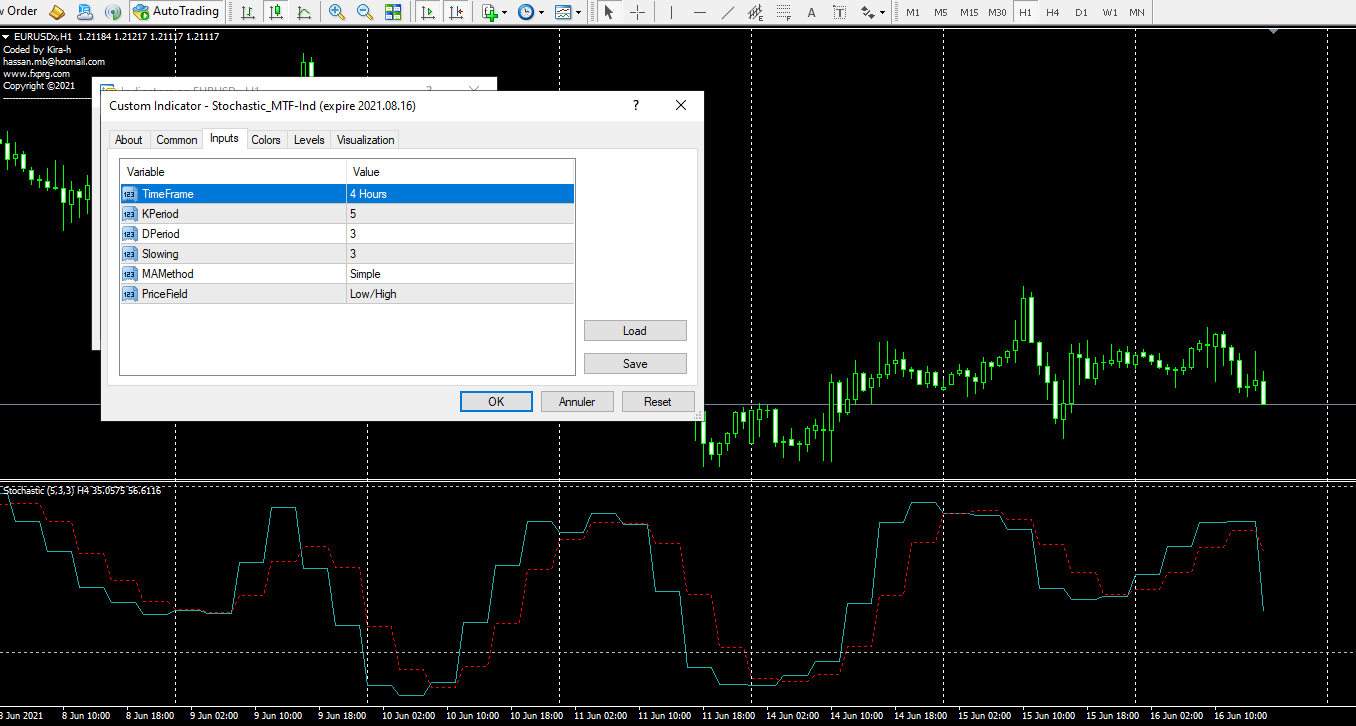
Task: Select the trendline drawing tool
Action: [x=728, y=12]
